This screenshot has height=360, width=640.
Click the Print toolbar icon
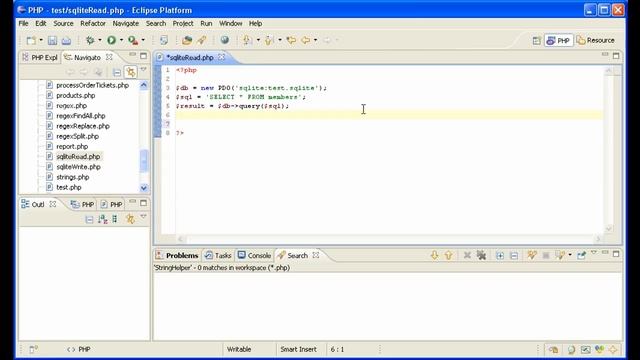[x=66, y=40]
